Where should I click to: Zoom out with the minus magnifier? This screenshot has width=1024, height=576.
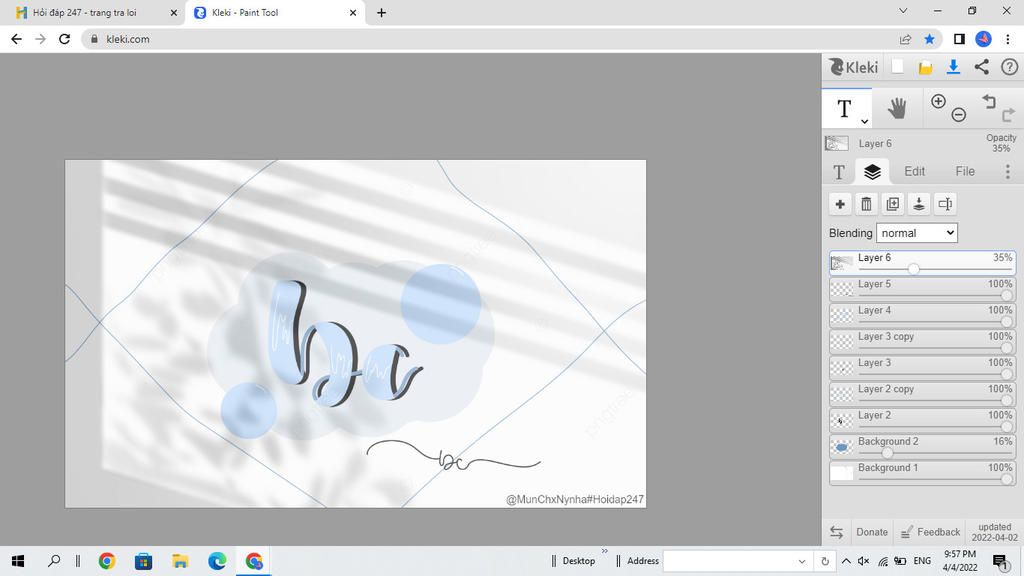pyautogui.click(x=959, y=115)
